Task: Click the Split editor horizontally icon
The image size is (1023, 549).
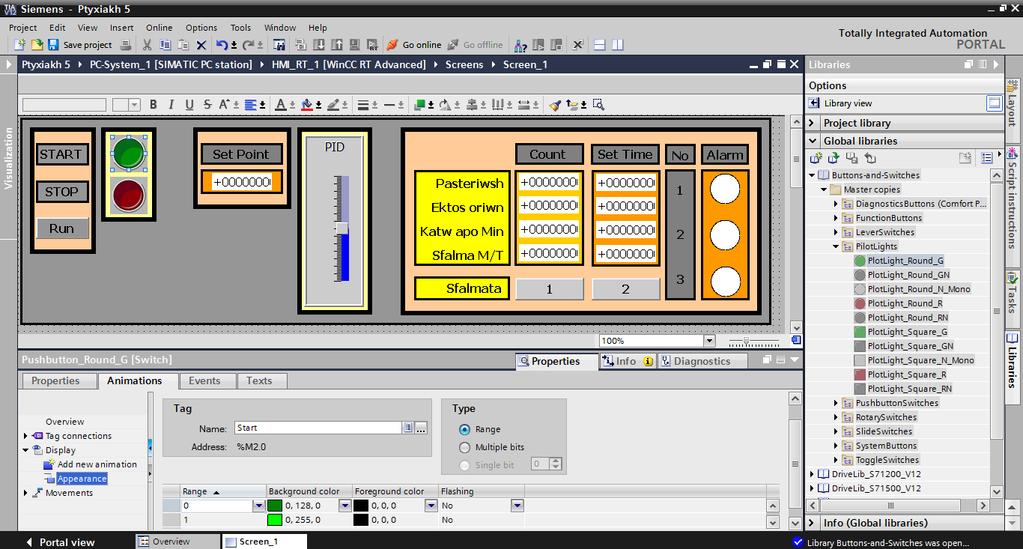Action: point(600,45)
